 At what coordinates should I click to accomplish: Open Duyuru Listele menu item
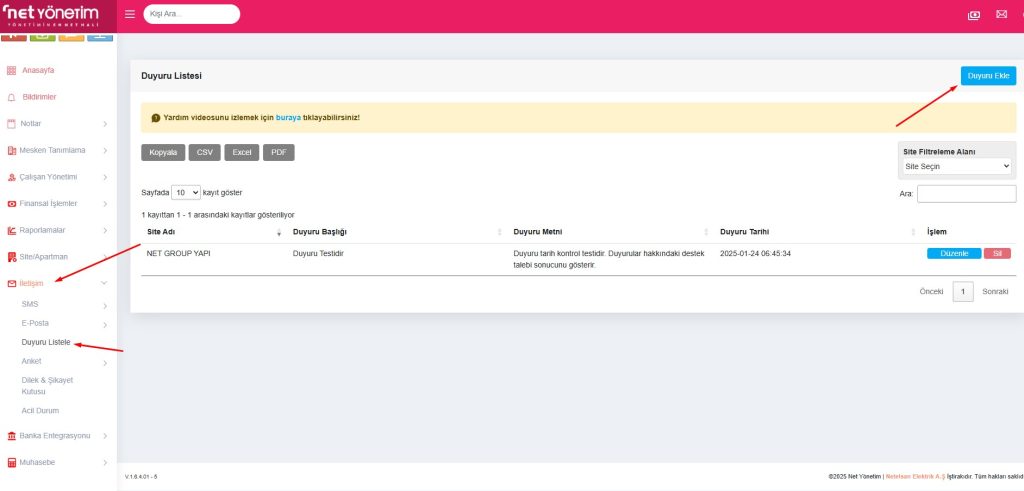click(x=45, y=342)
